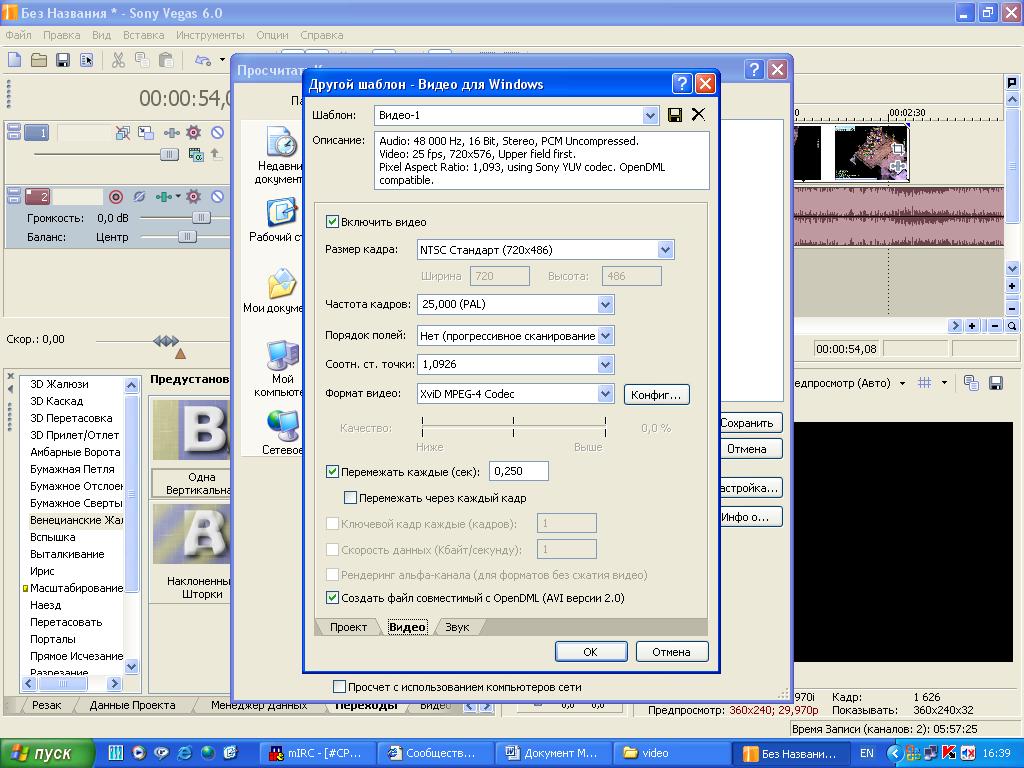Click Сохранить in the render dialog
The width and height of the screenshot is (1024, 768).
click(x=750, y=423)
